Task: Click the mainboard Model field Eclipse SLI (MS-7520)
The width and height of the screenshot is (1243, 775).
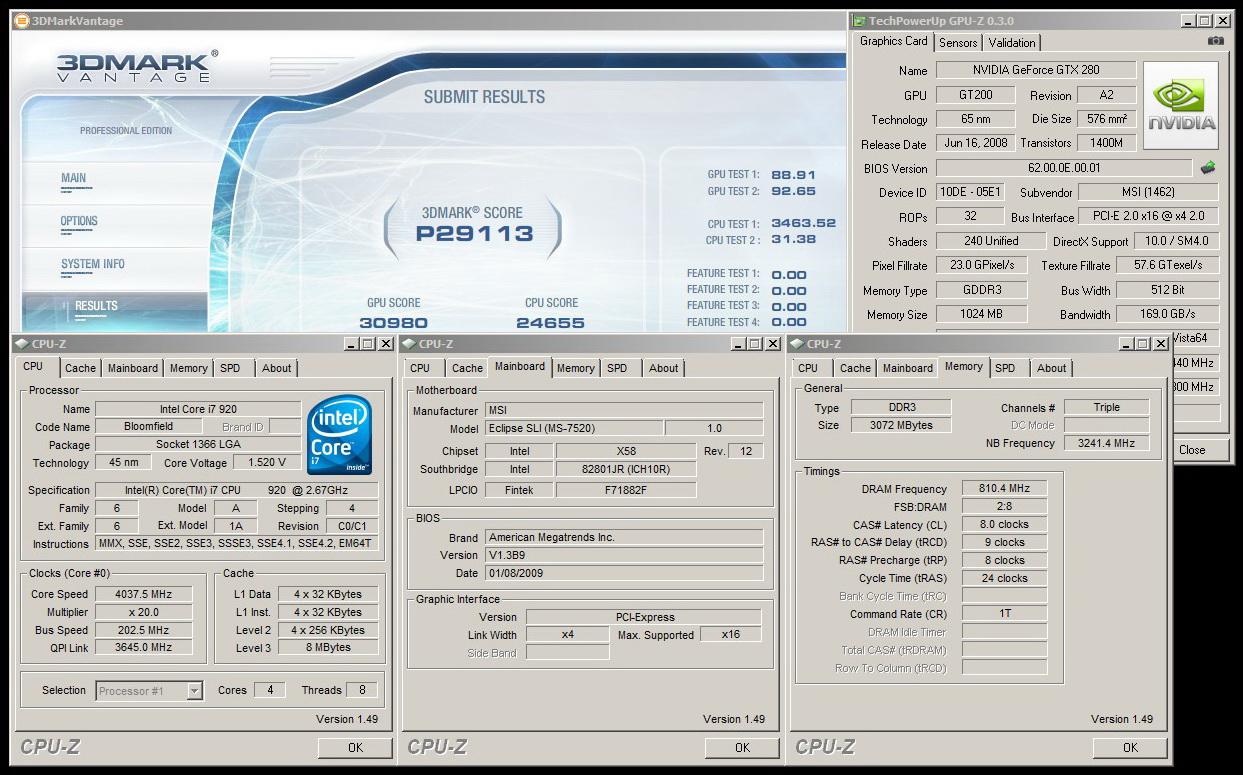Action: [x=572, y=428]
